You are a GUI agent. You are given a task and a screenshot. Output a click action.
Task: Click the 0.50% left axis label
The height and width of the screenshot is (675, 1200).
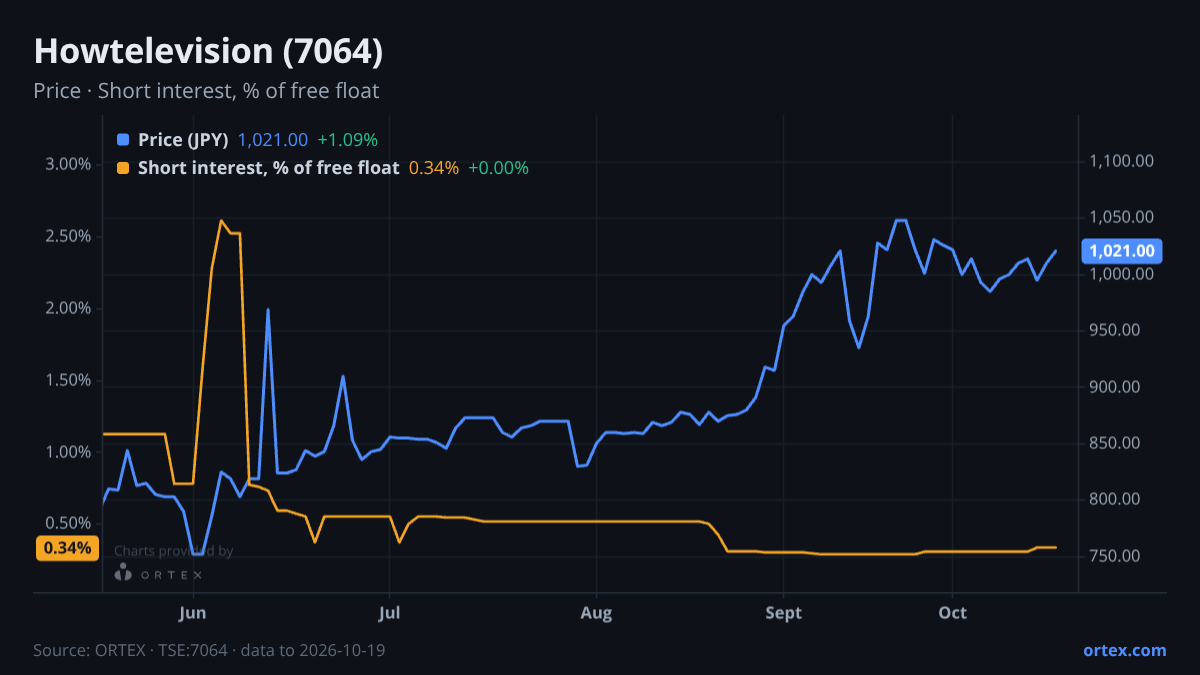[x=68, y=524]
